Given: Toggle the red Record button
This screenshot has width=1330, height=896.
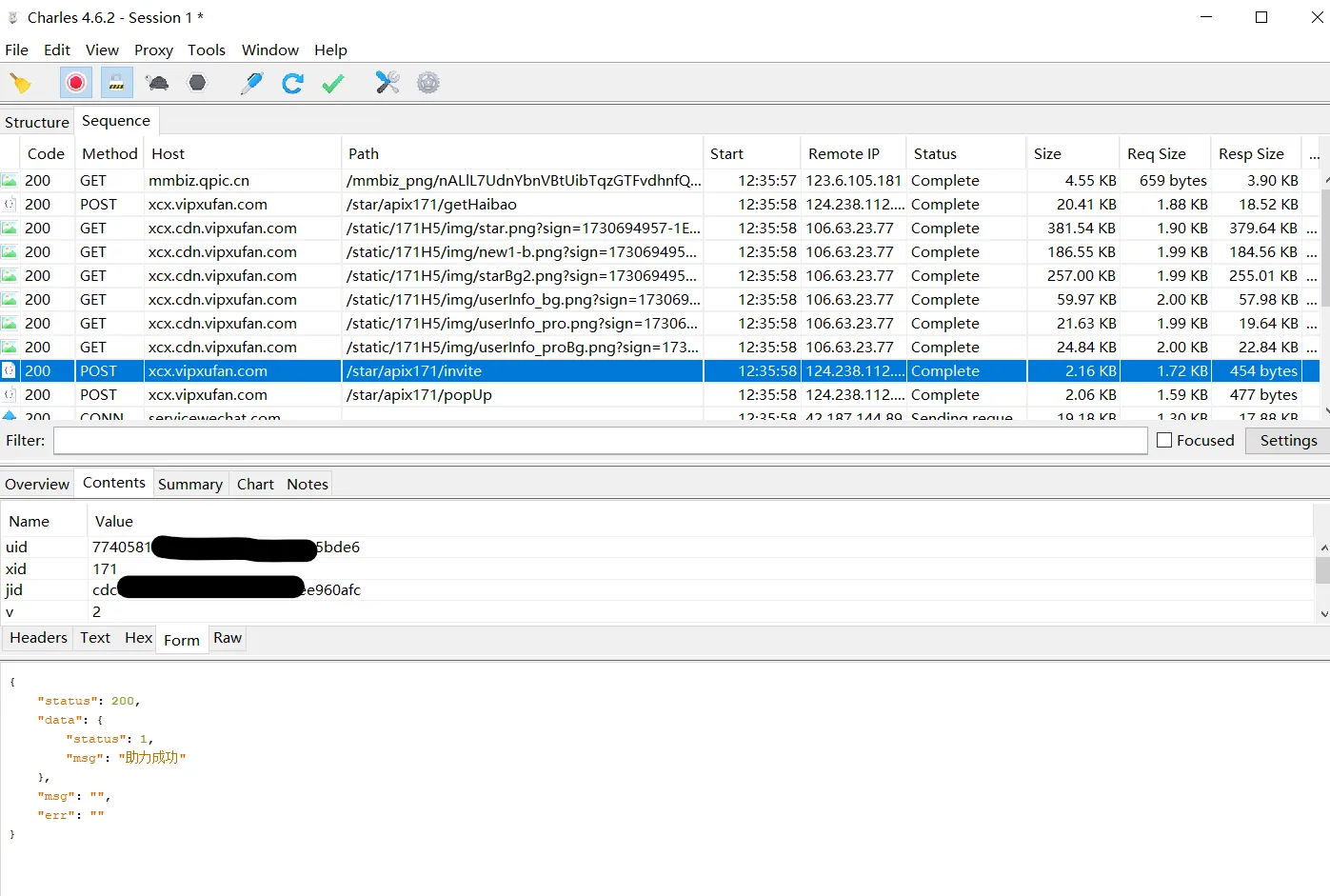Looking at the screenshot, I should tap(76, 83).
